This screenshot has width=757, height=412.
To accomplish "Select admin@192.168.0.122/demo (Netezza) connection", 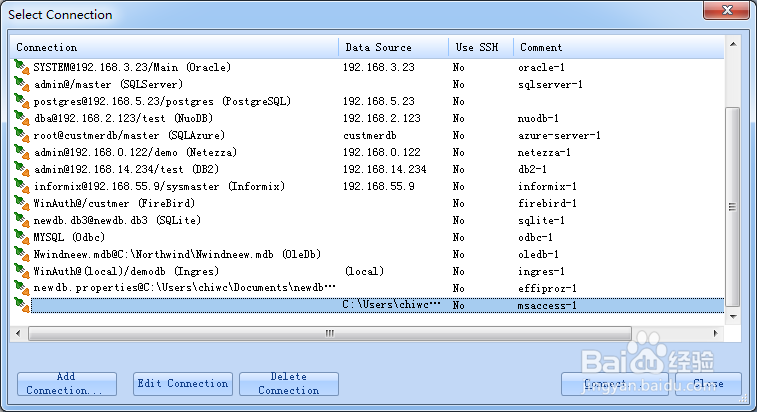I will tap(135, 152).
